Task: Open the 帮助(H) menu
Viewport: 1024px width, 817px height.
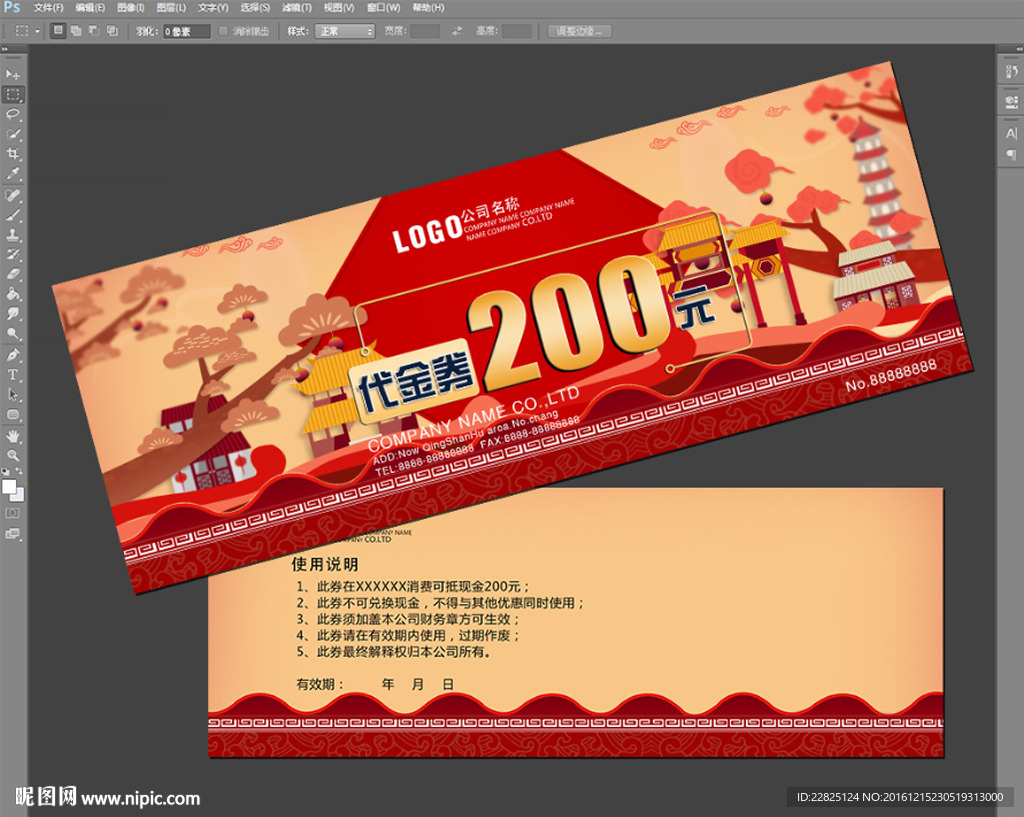Action: (428, 8)
